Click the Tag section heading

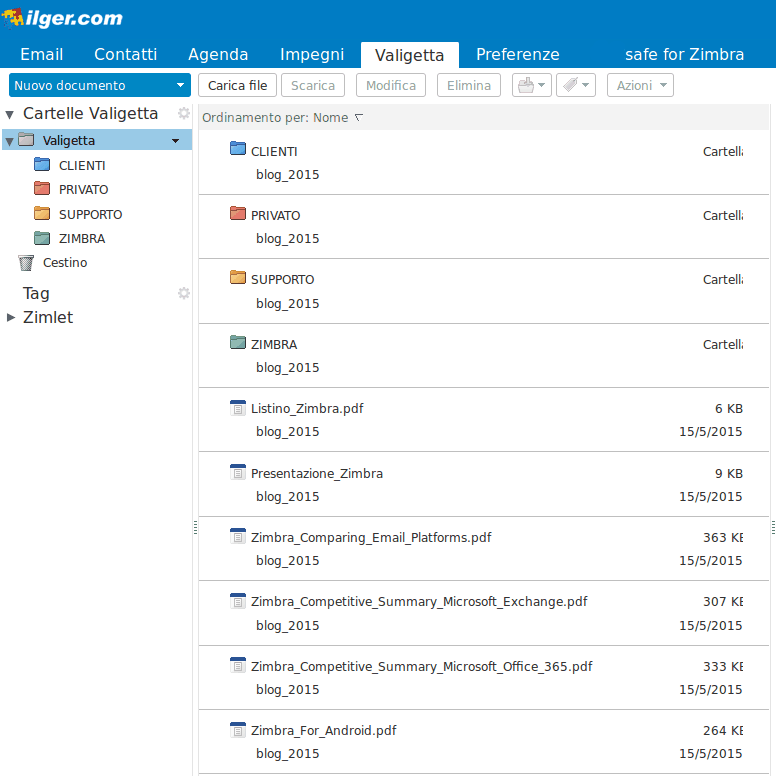point(36,293)
